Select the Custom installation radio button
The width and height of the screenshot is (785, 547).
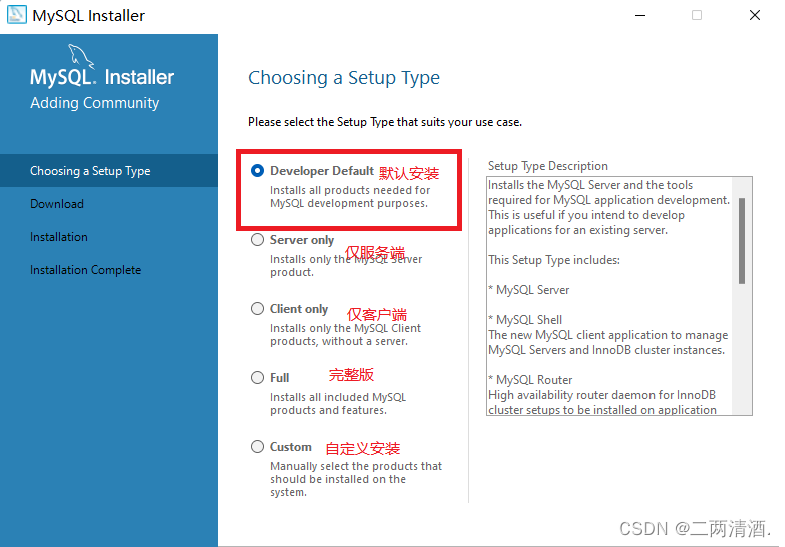click(x=257, y=446)
